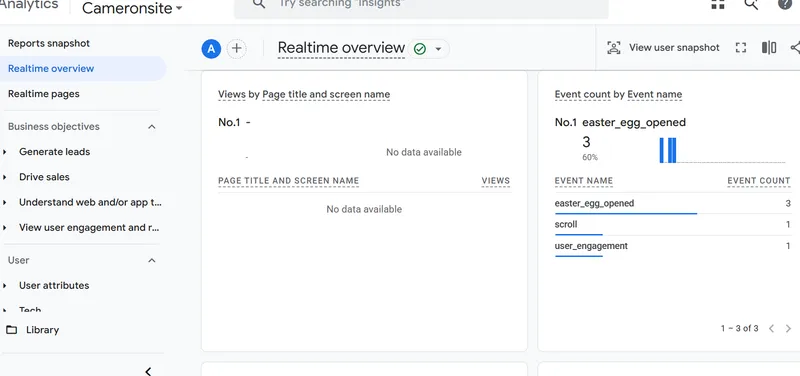Click the "1 – 3 of 3" pagination text
This screenshot has height=376, width=800.
[x=739, y=329]
